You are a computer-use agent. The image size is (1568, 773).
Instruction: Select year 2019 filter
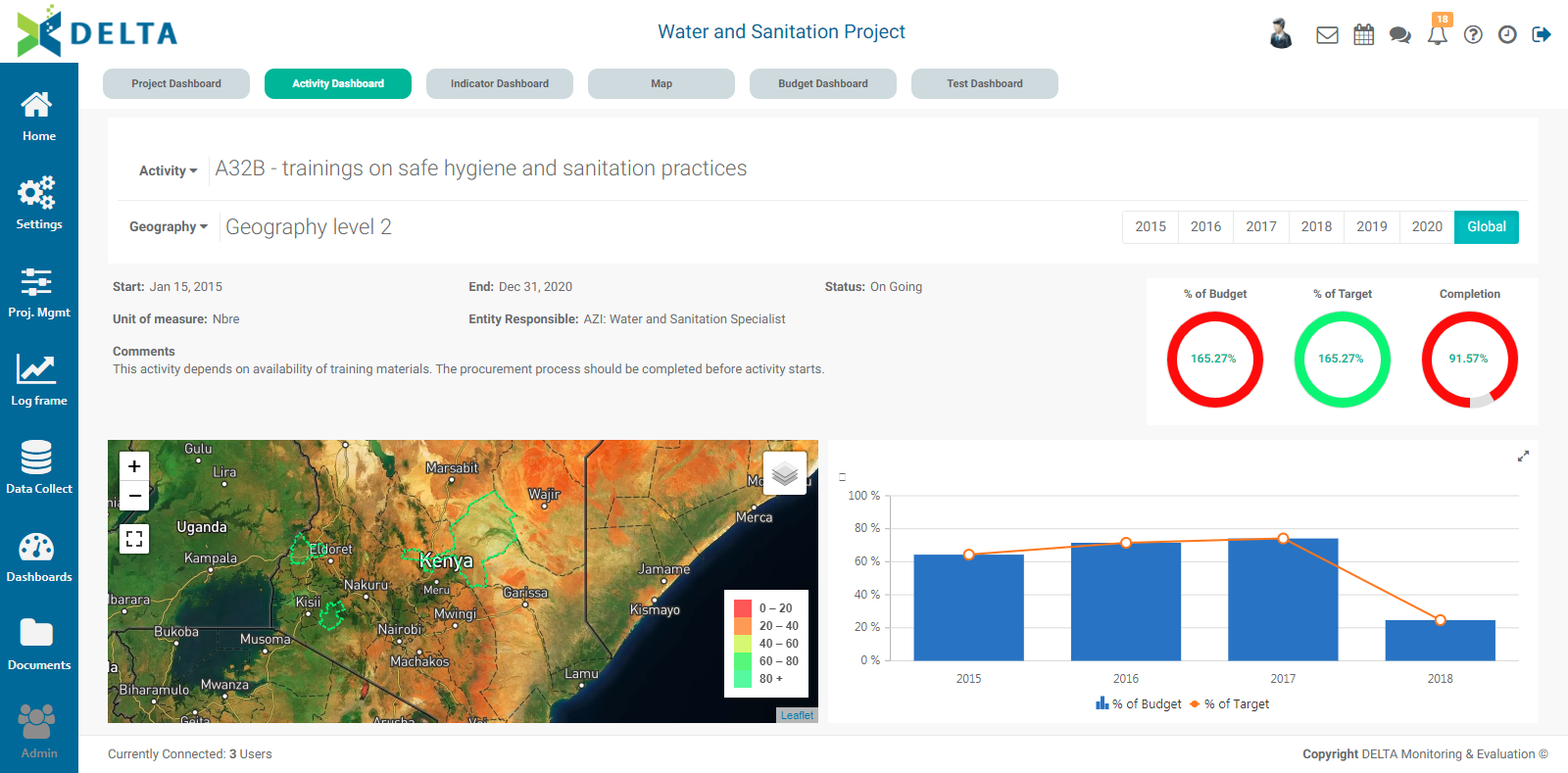pyautogui.click(x=1372, y=227)
